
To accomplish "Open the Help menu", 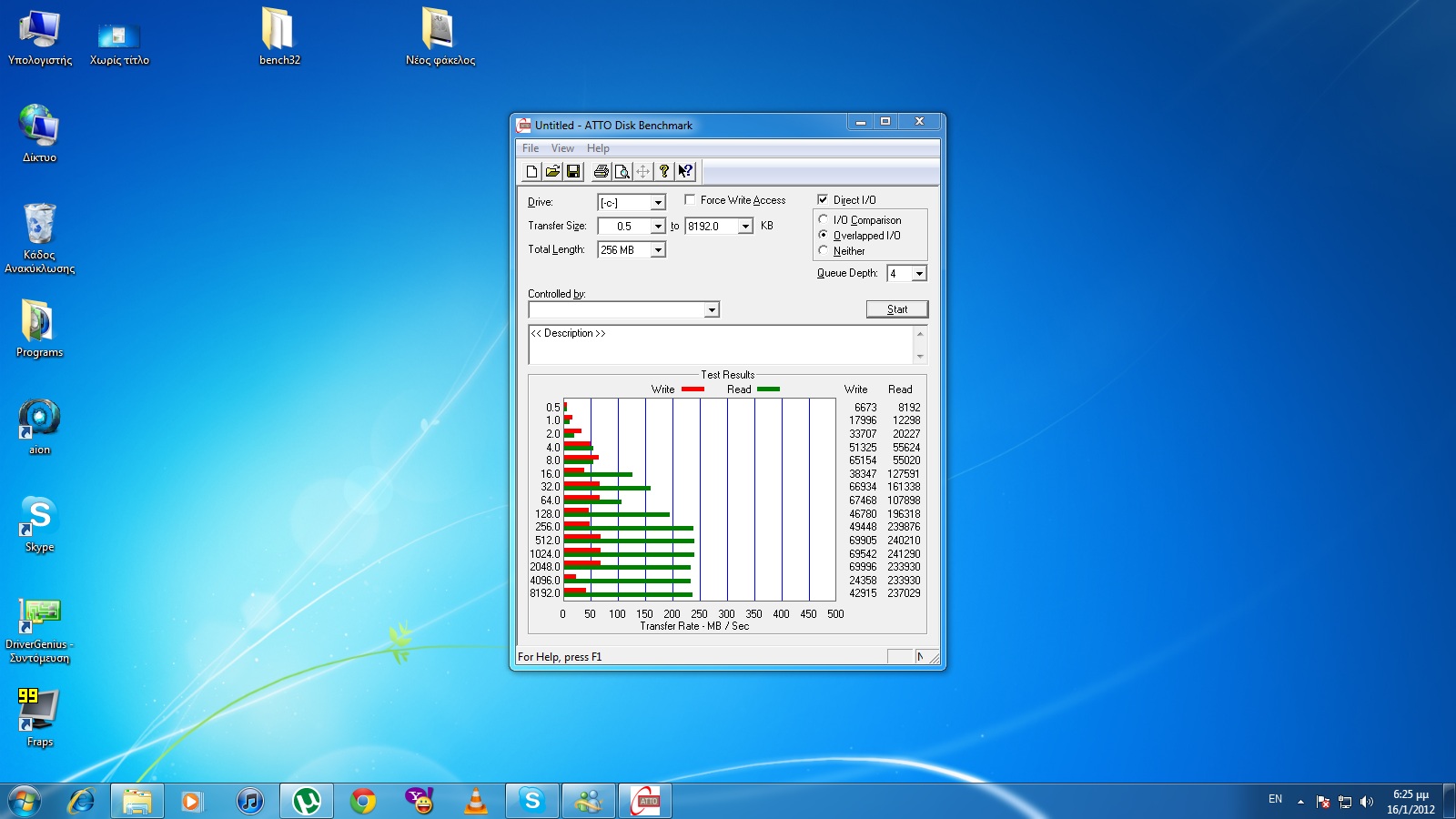I will 598,148.
